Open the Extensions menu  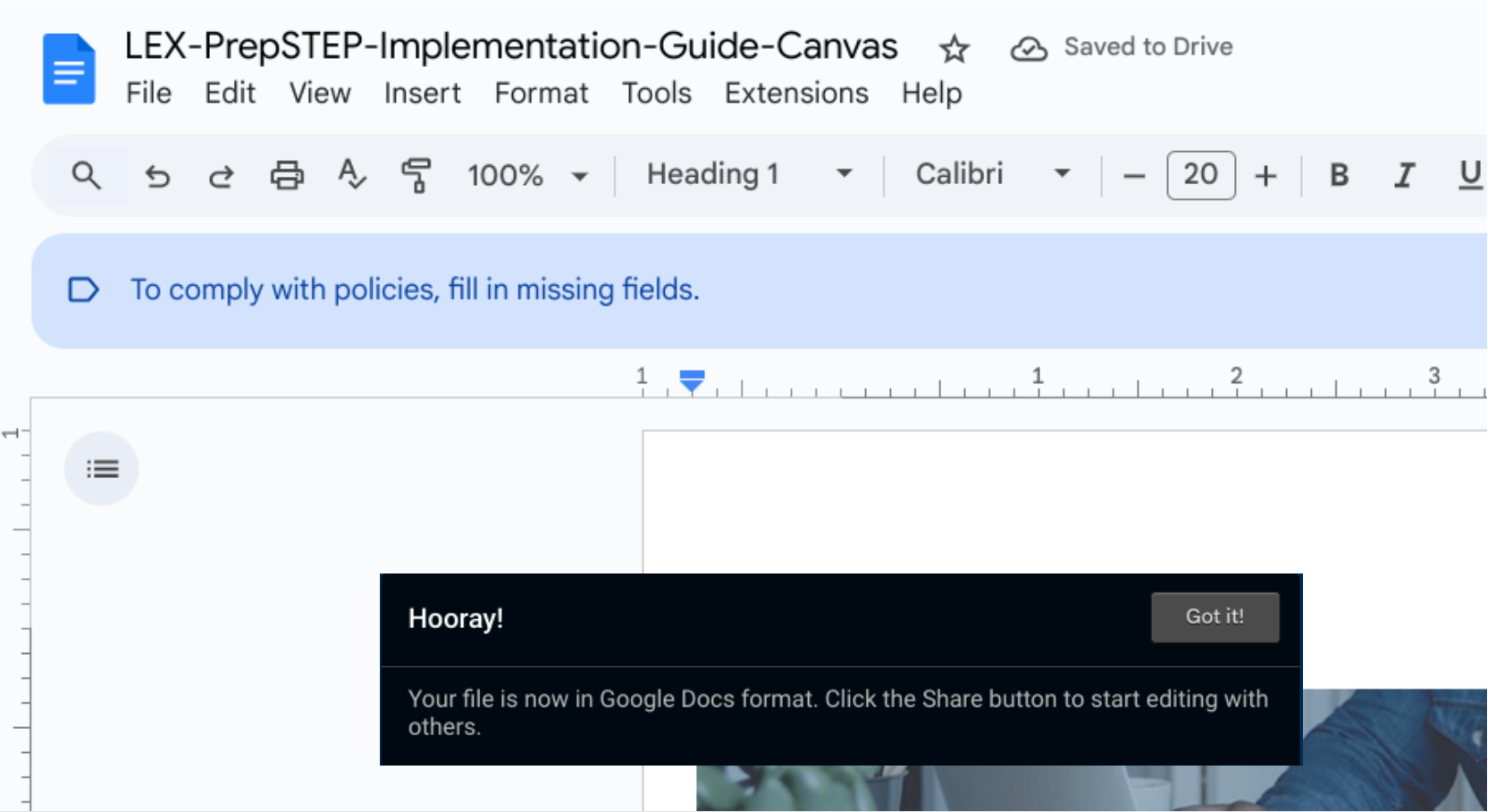(x=796, y=93)
